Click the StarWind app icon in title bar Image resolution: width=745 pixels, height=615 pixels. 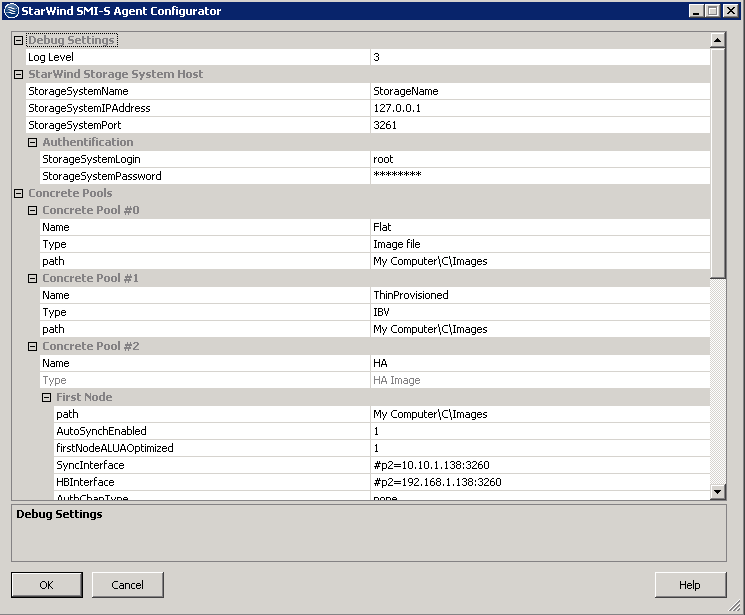coord(11,10)
